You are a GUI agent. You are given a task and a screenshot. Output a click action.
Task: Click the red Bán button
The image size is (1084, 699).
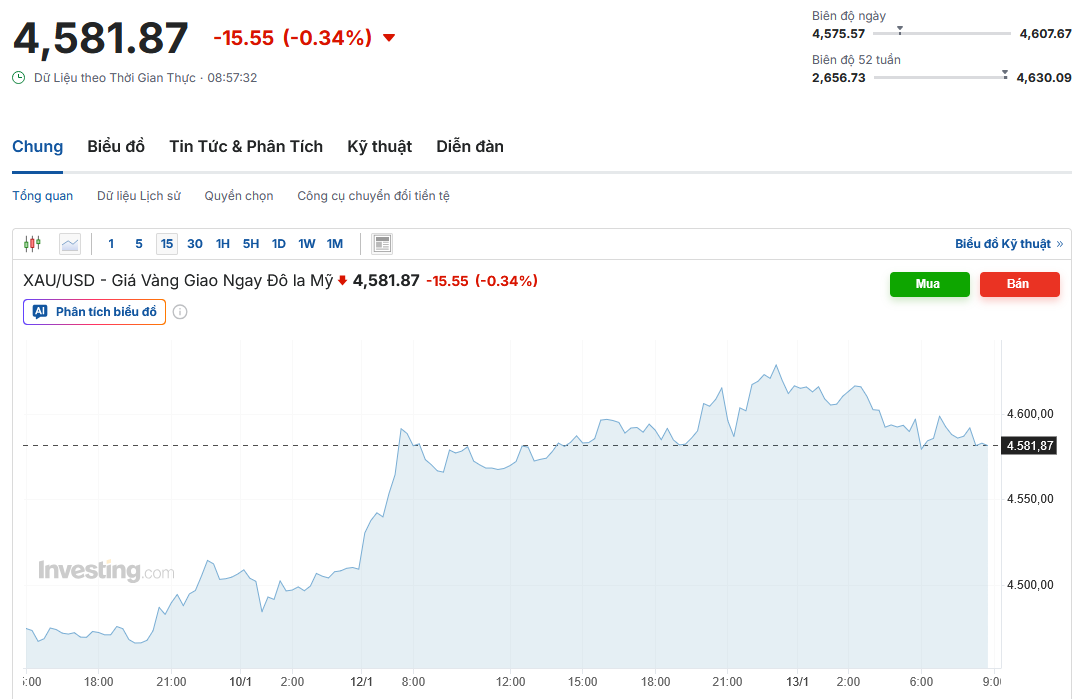pyautogui.click(x=1019, y=284)
